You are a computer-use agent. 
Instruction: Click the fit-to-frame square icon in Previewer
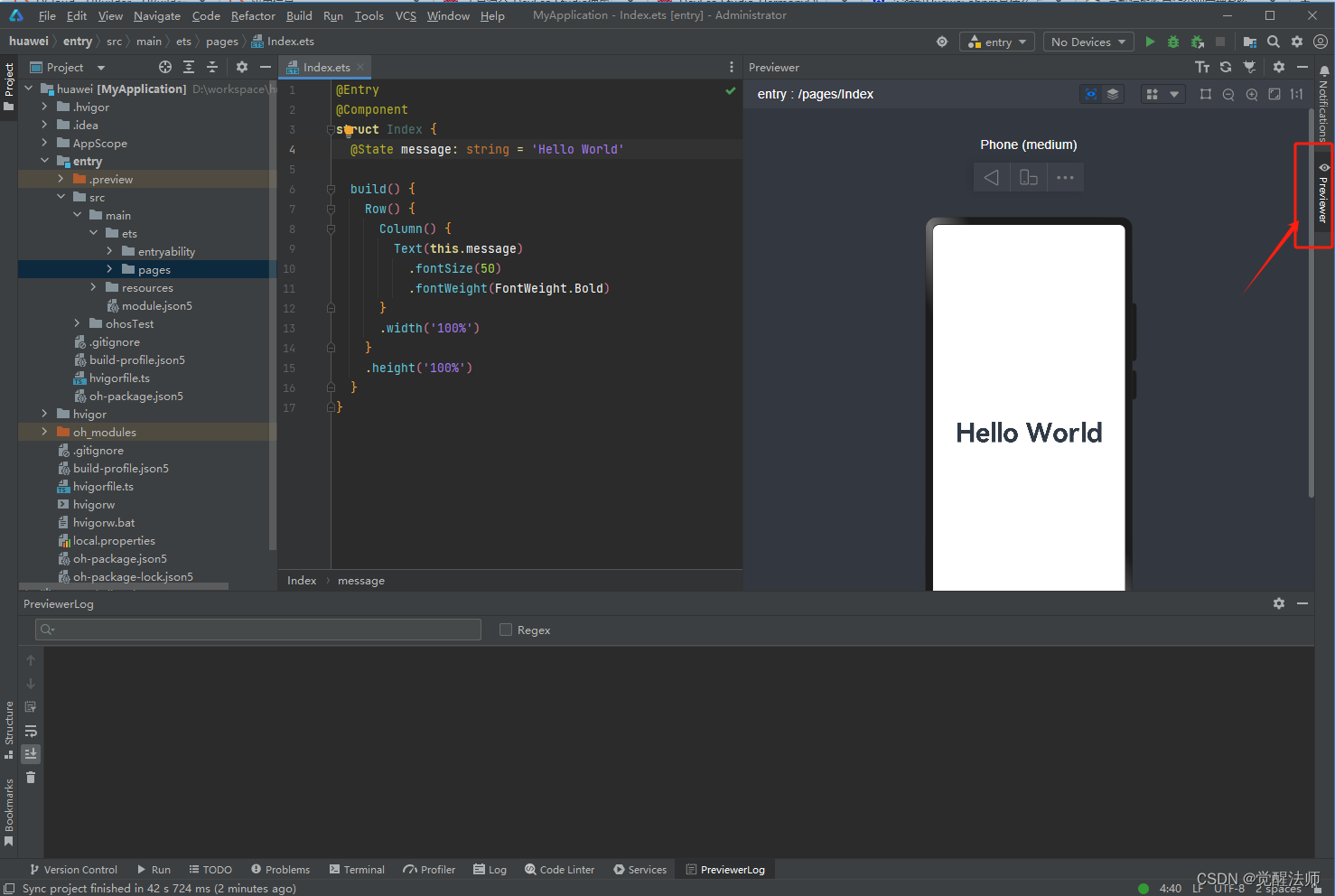pos(1206,94)
